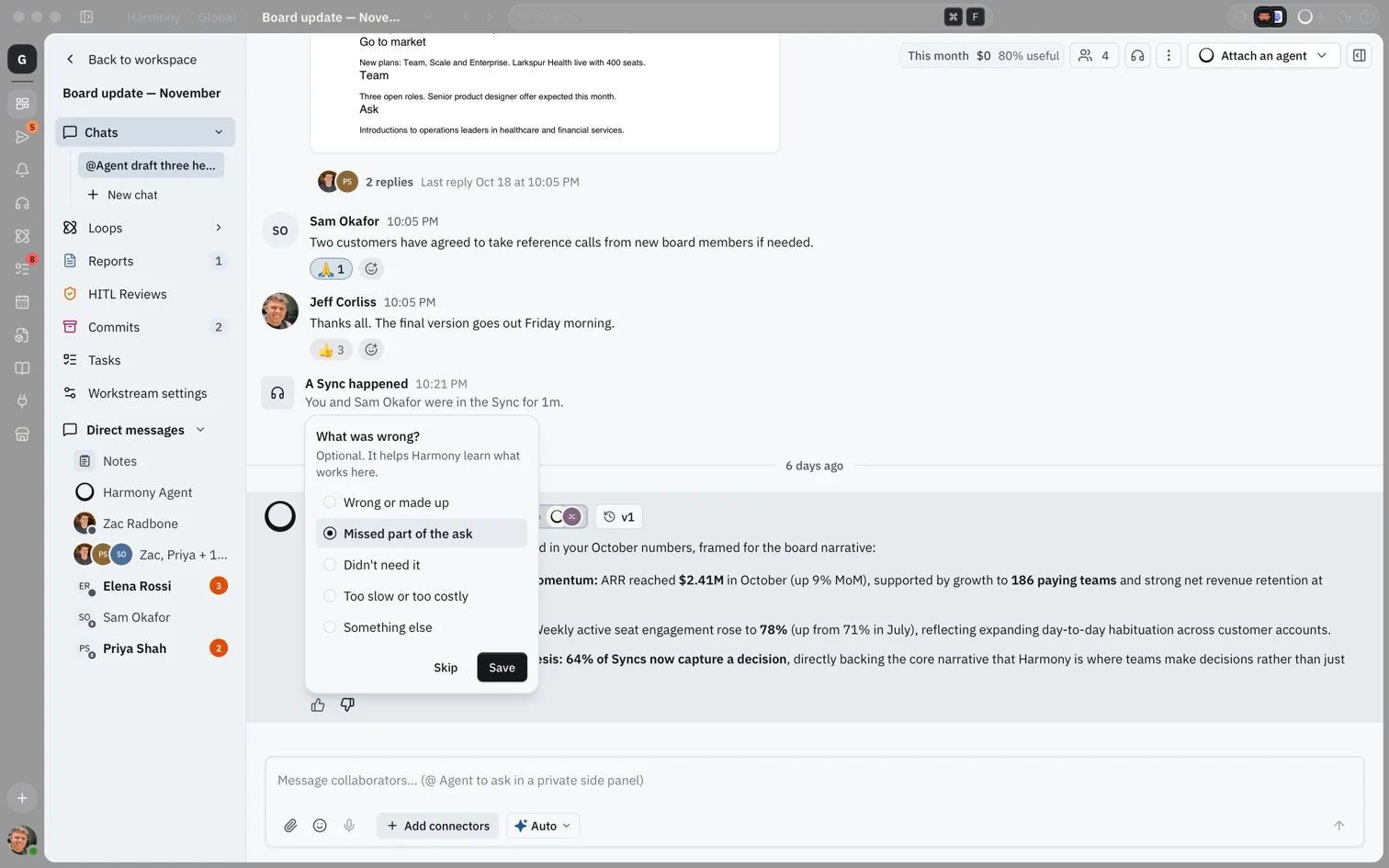Click the plus button at rail bottom
This screenshot has width=1389, height=868.
tap(22, 798)
